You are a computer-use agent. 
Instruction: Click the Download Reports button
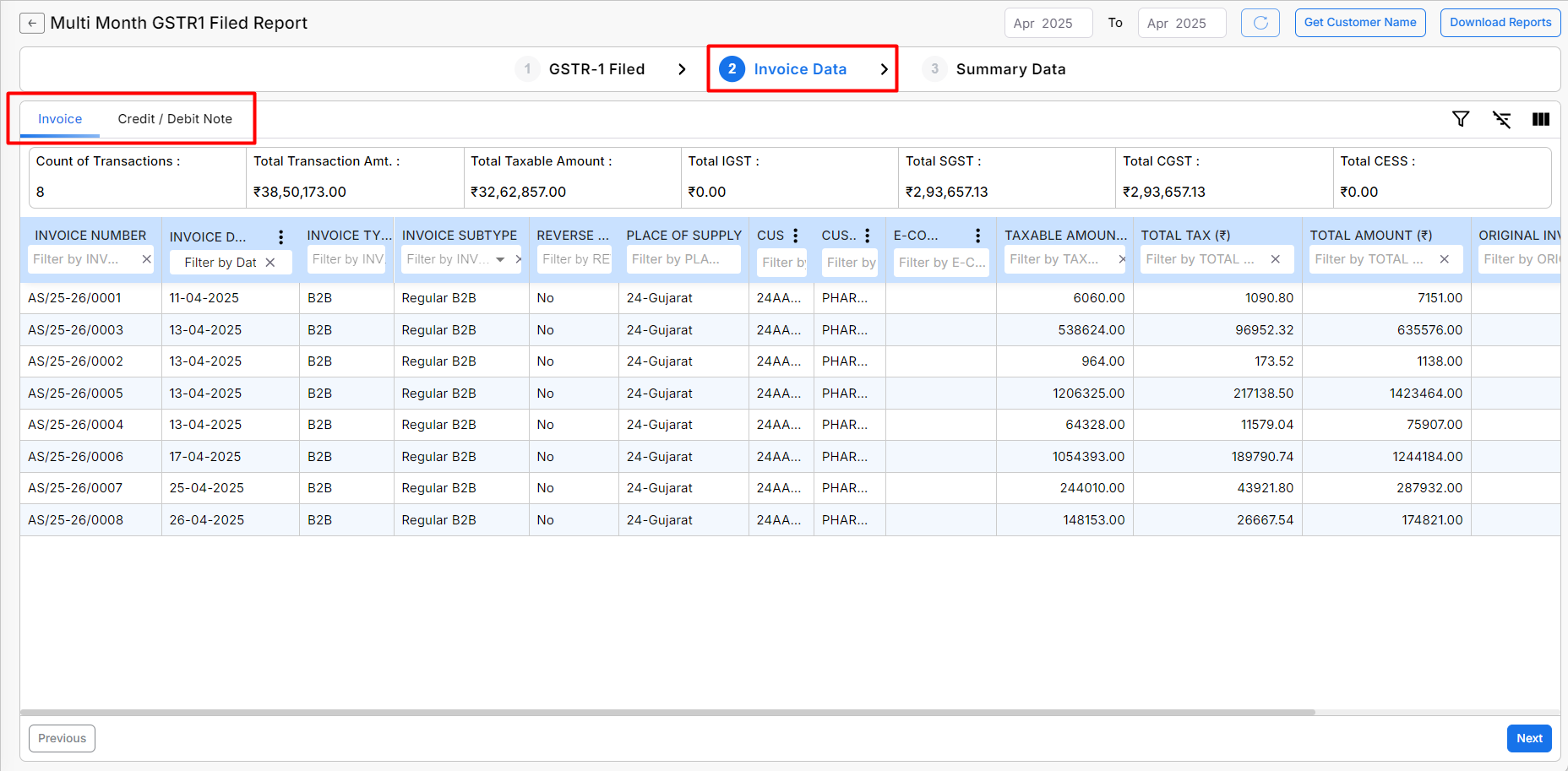pyautogui.click(x=1500, y=23)
